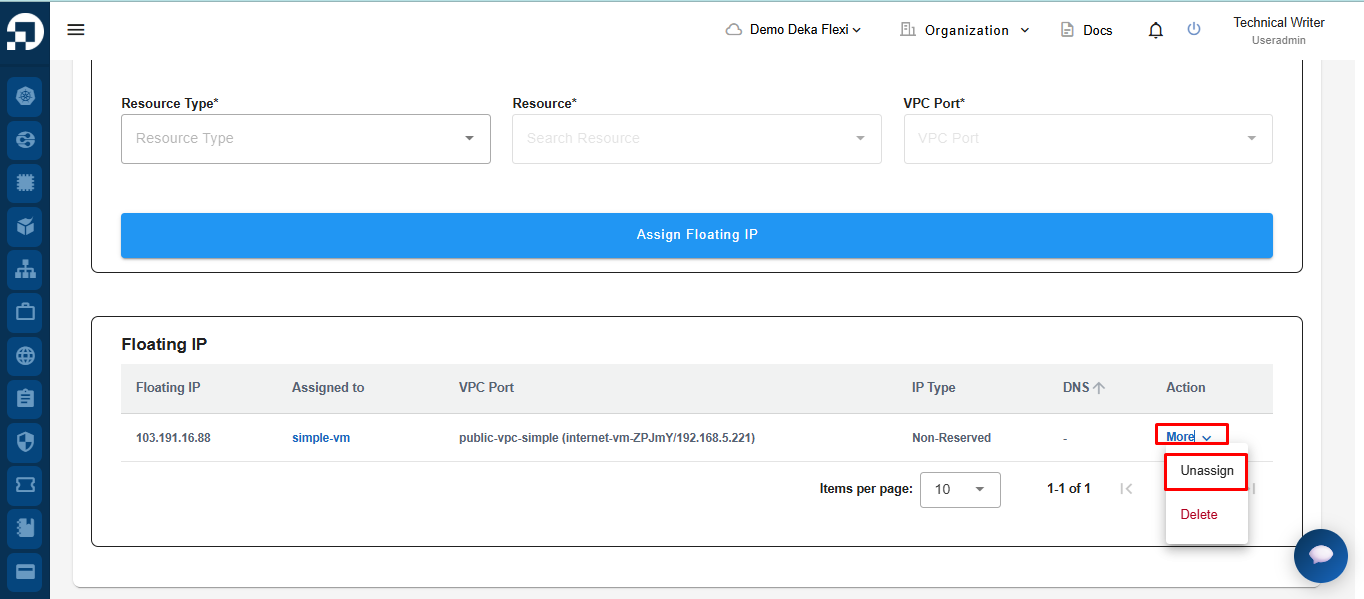Open the simple-vm link
This screenshot has height=599, width=1364.
pos(321,438)
